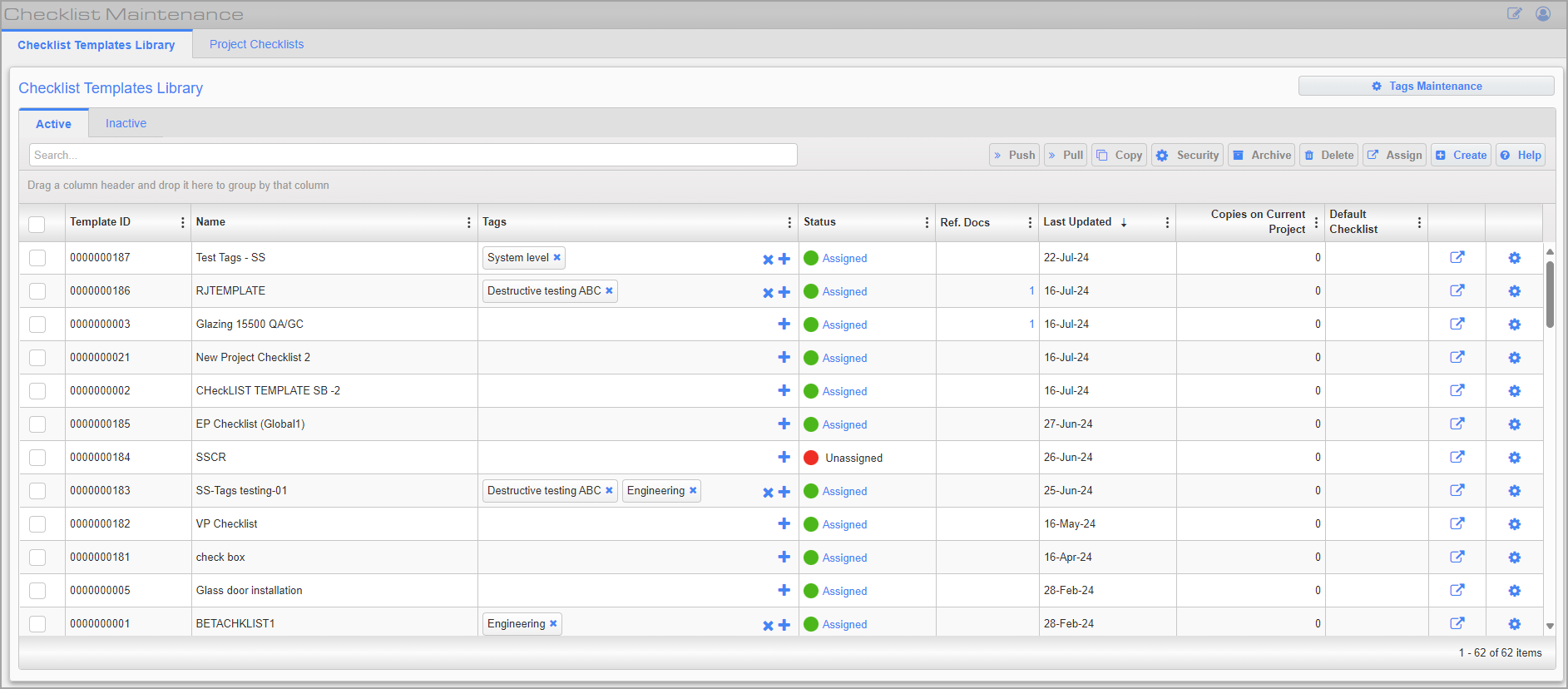Switch to Project Checklists tab
Screen dimensions: 1568x689
coord(256,44)
